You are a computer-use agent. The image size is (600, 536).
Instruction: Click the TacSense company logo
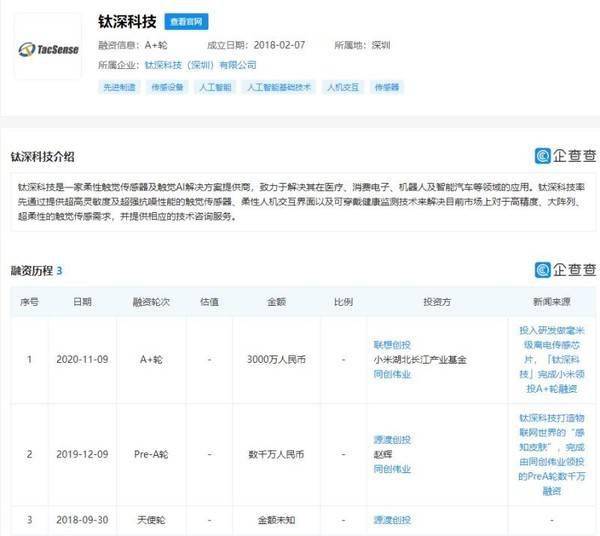(x=48, y=49)
